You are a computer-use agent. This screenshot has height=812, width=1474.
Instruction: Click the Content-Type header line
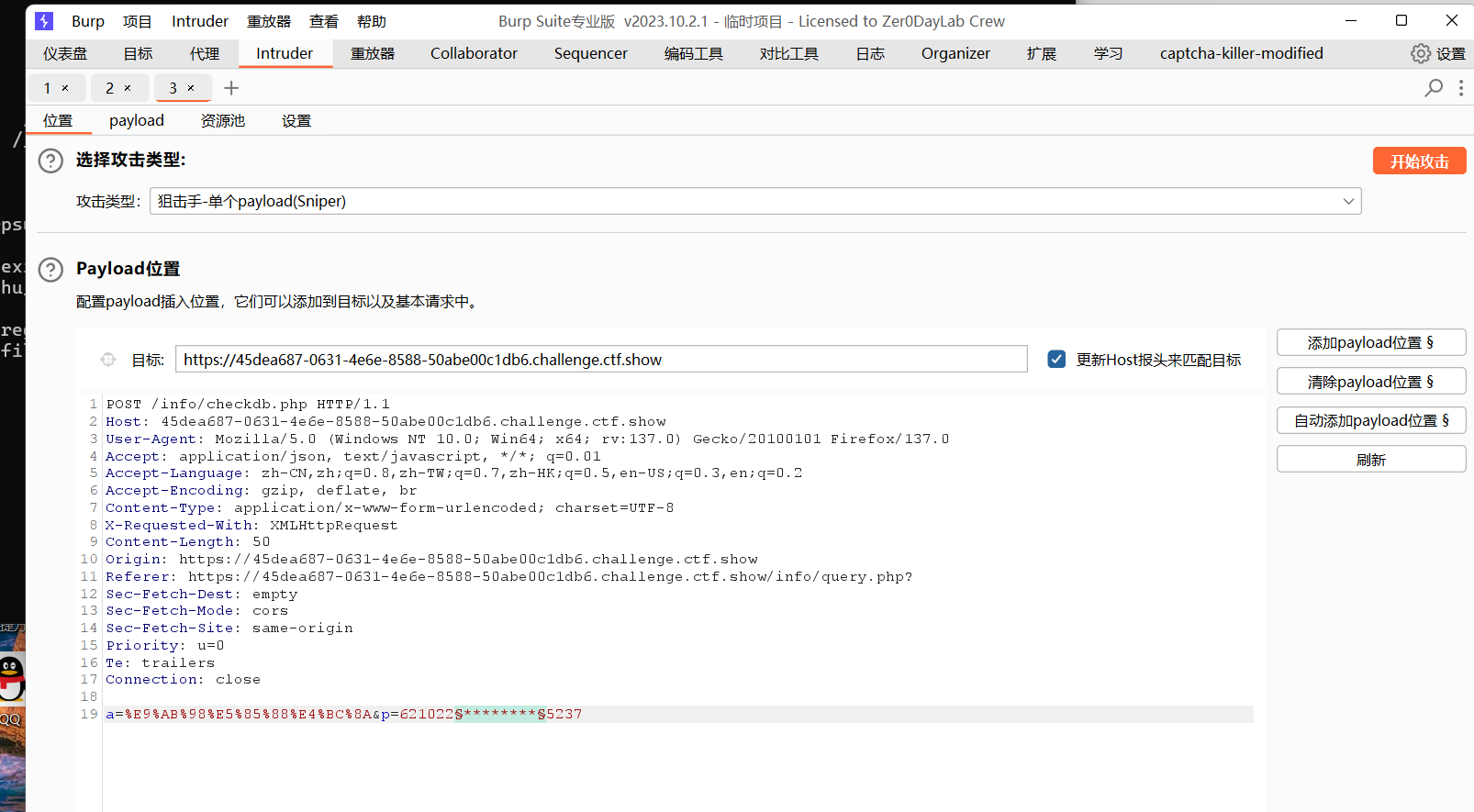(390, 508)
